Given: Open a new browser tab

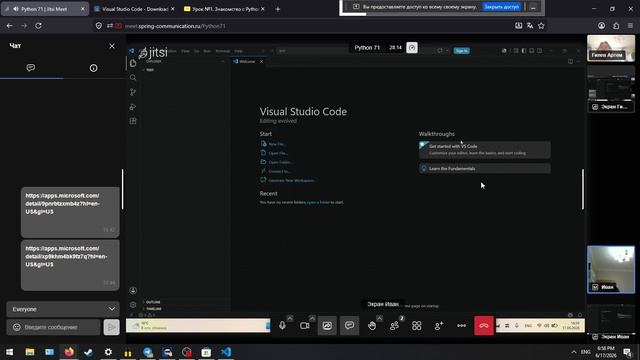Looking at the screenshot, I should (278, 9).
